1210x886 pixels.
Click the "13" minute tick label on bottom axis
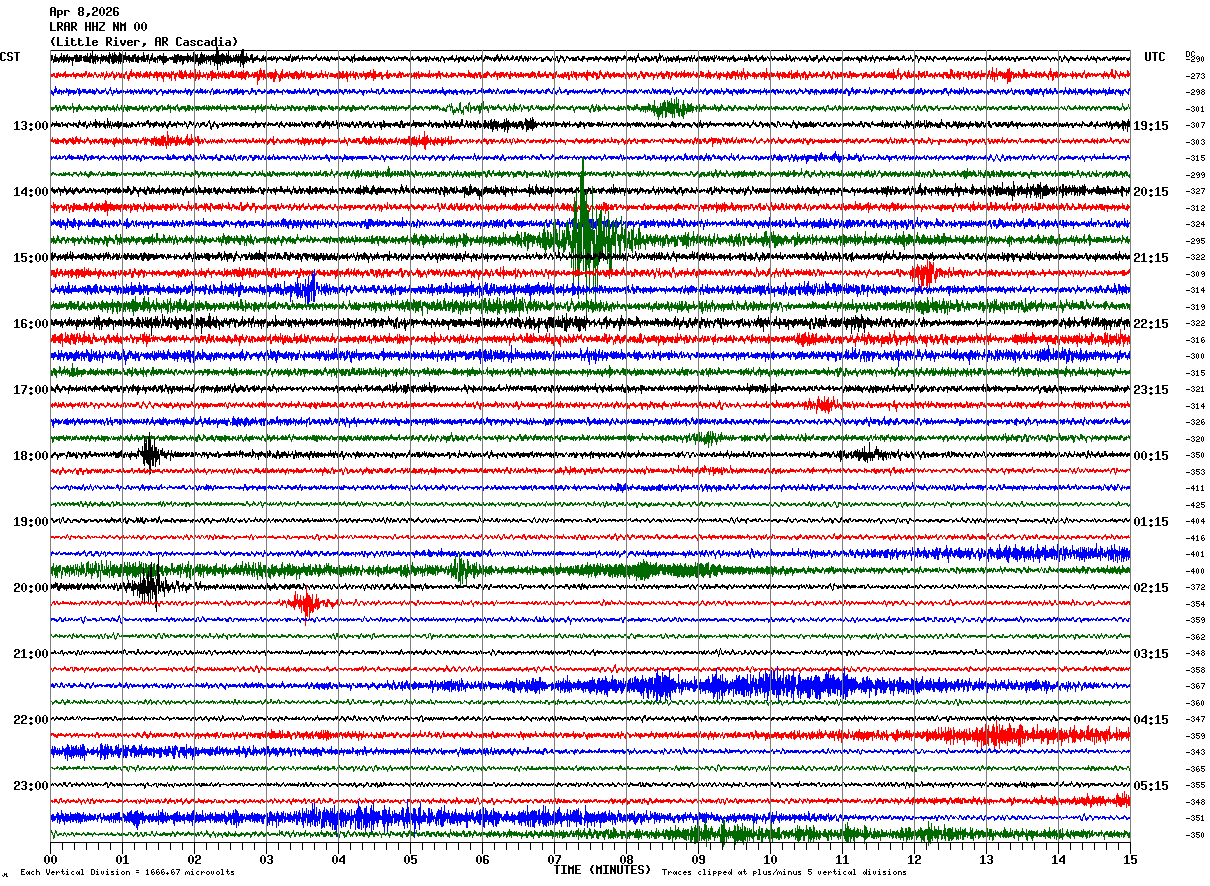pyautogui.click(x=986, y=859)
